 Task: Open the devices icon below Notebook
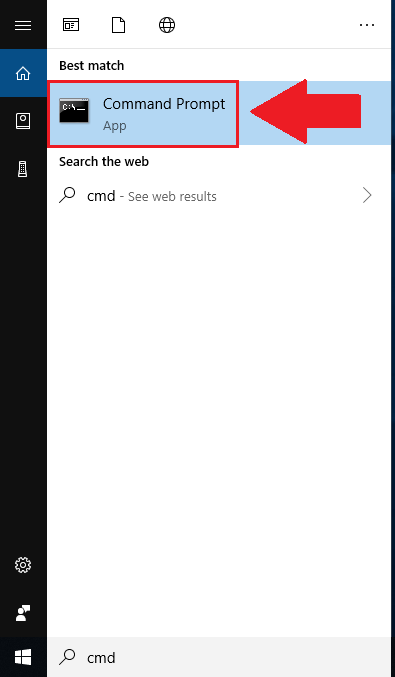[23, 169]
